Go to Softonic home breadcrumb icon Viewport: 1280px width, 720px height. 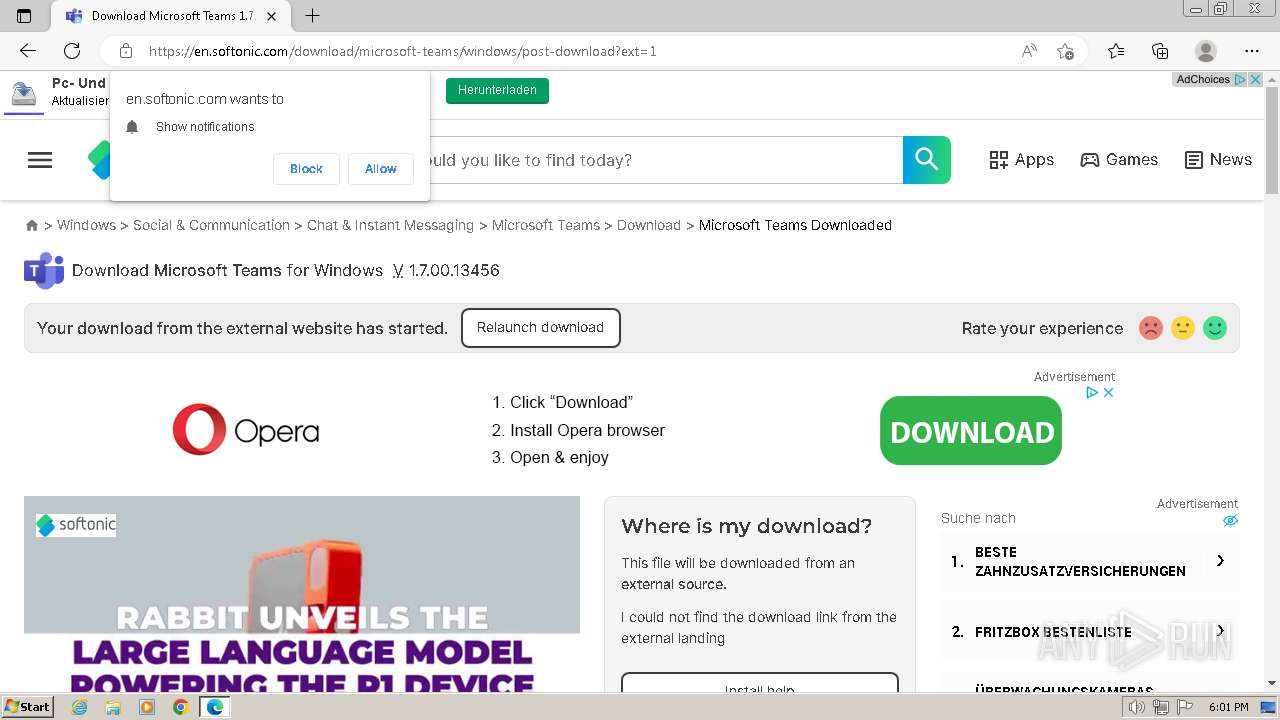click(x=32, y=226)
